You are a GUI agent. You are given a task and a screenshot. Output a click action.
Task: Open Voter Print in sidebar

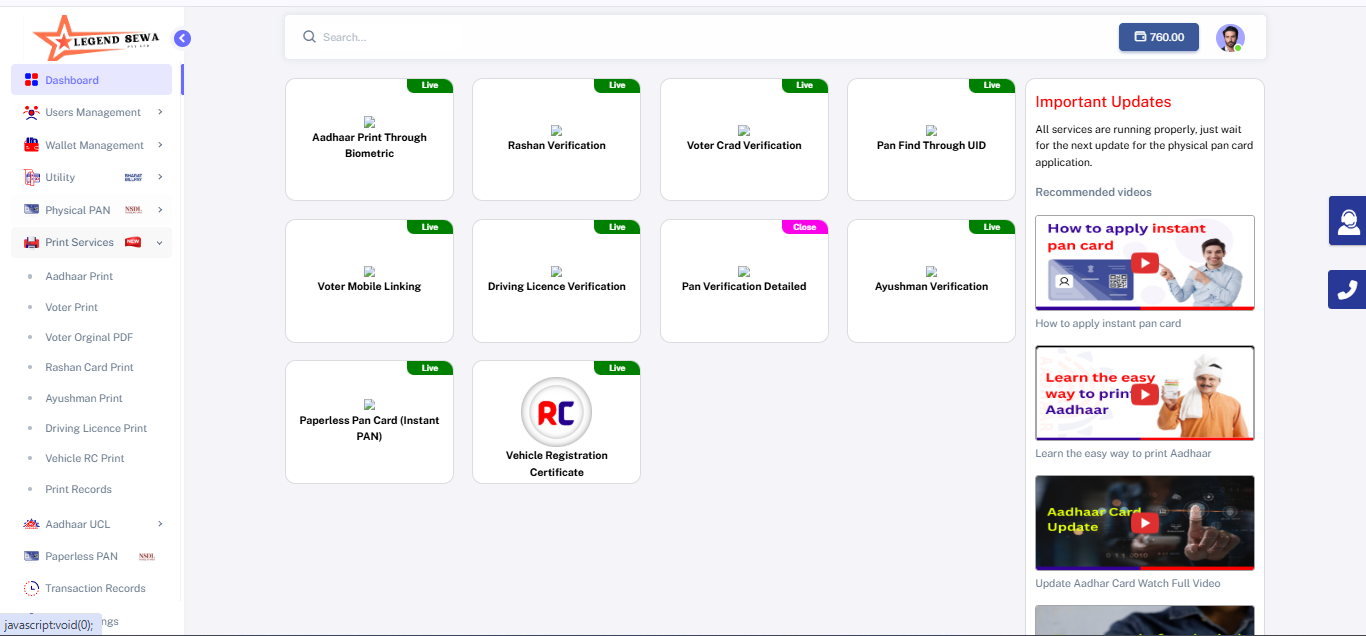tap(72, 307)
